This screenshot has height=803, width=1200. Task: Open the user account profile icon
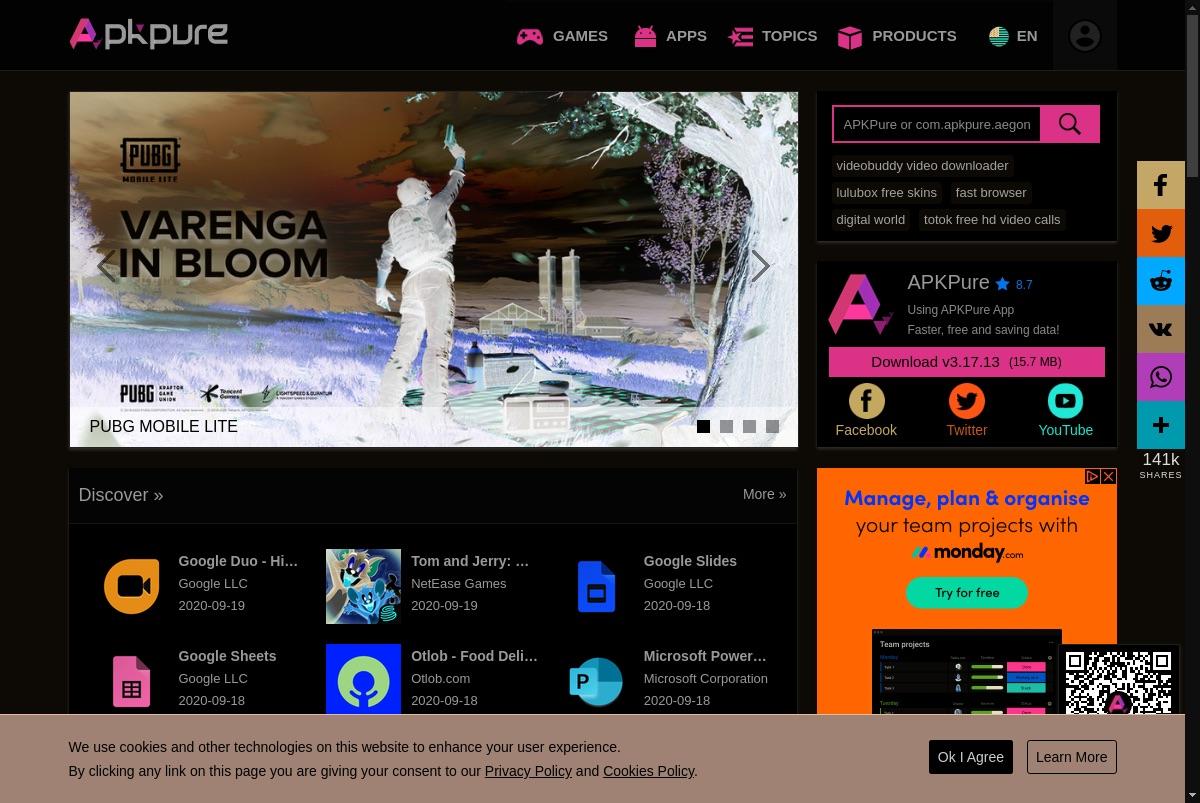pos(1085,36)
